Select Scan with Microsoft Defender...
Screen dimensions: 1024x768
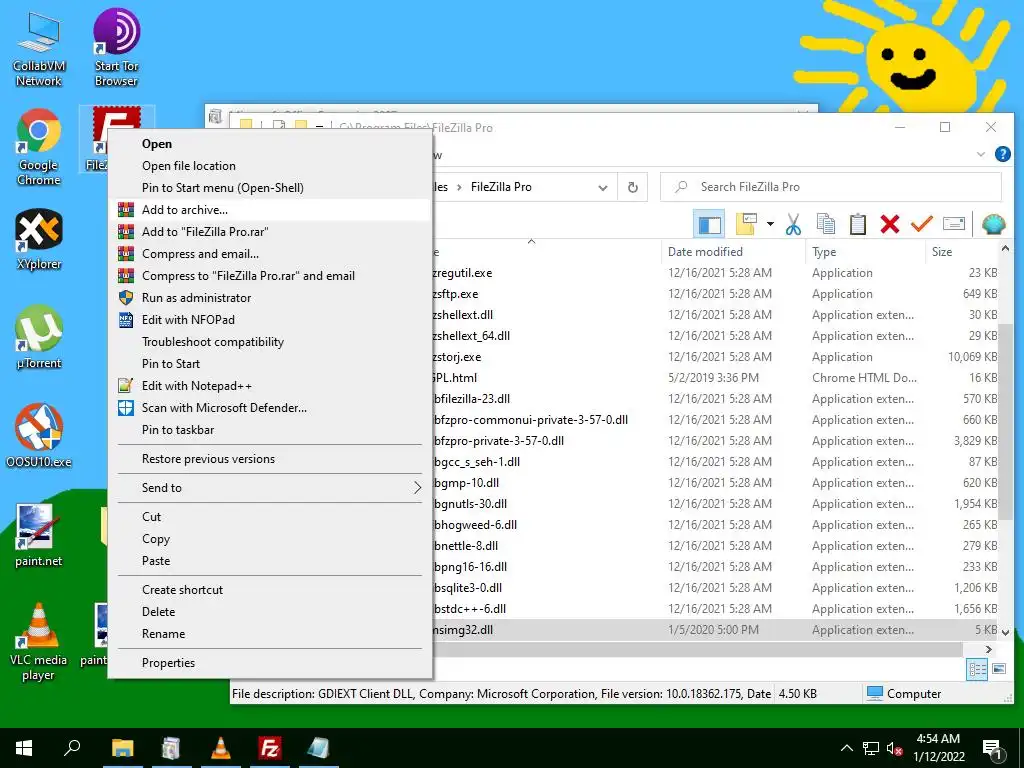tap(270, 408)
